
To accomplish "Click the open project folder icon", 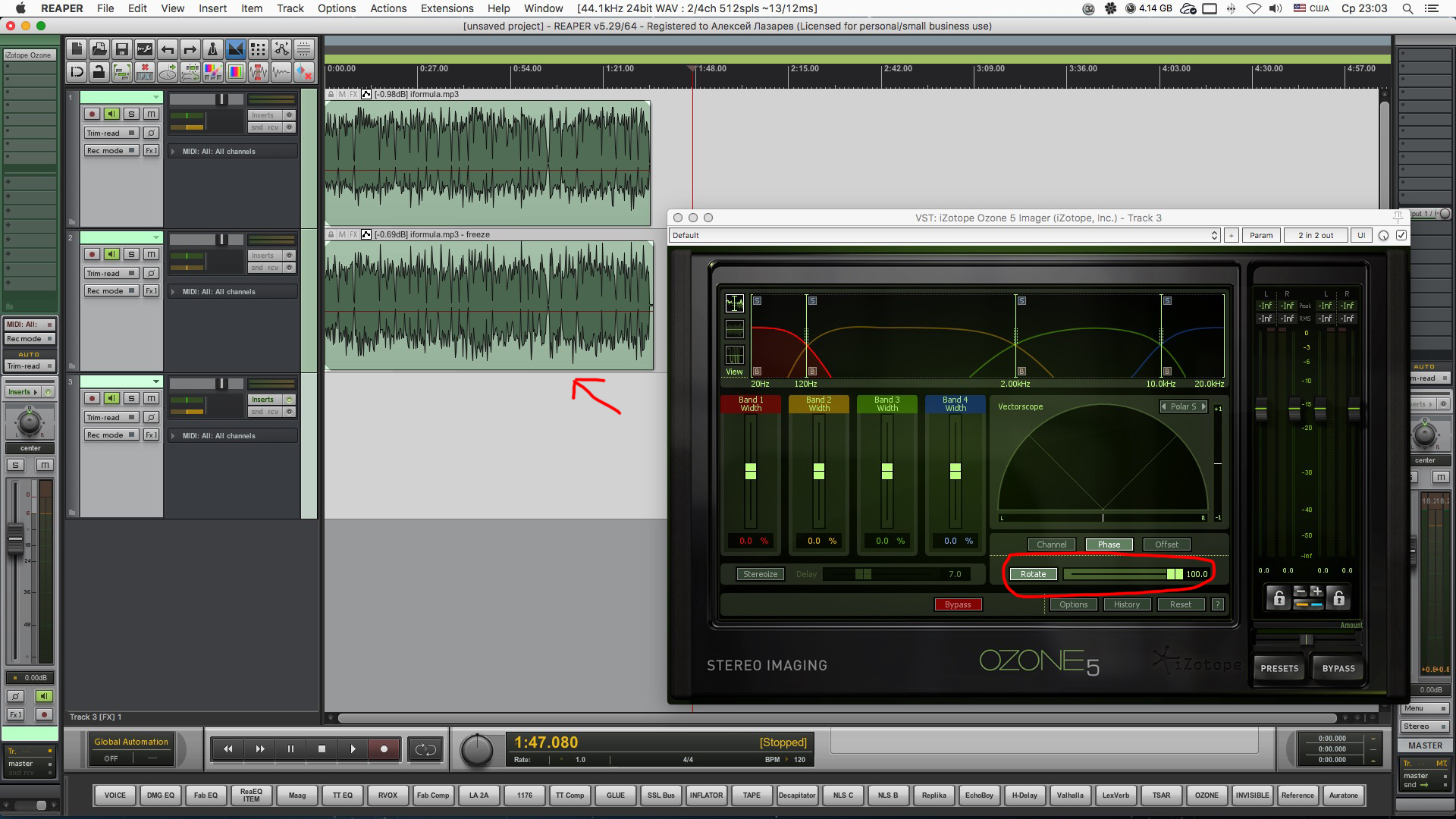I will point(99,49).
